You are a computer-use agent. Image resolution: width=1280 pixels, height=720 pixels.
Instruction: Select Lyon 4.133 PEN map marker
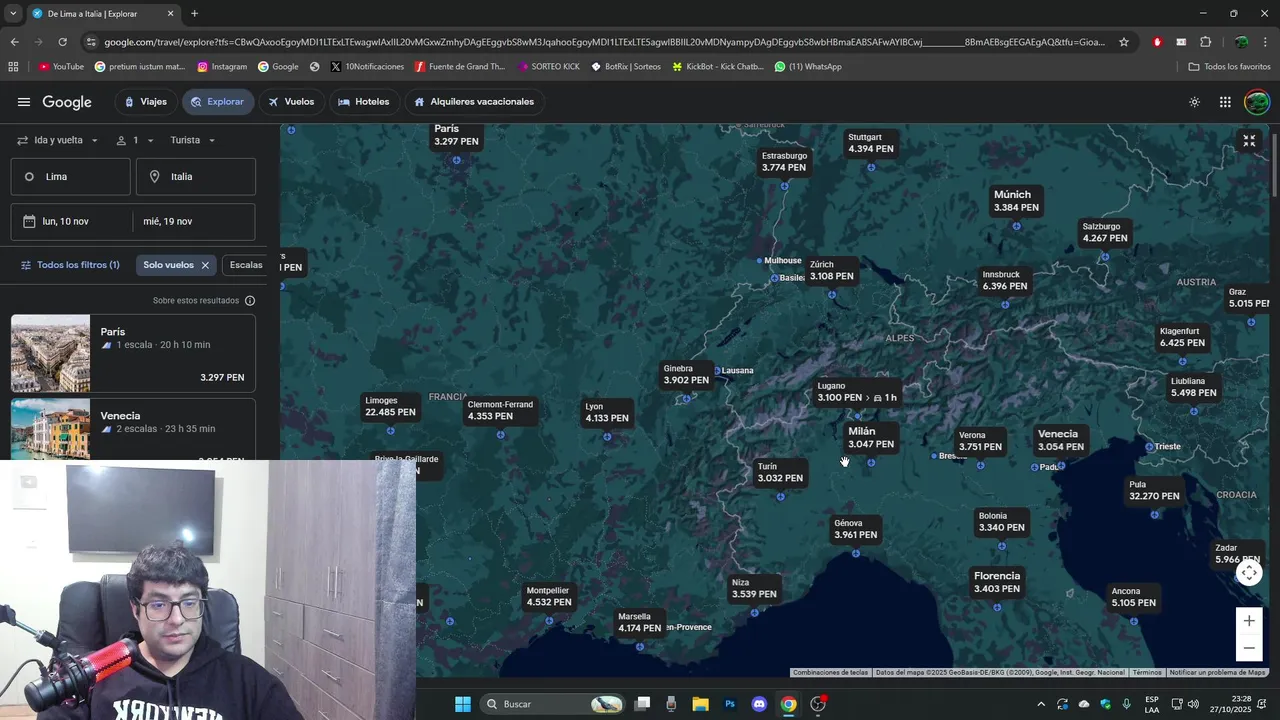pyautogui.click(x=607, y=413)
